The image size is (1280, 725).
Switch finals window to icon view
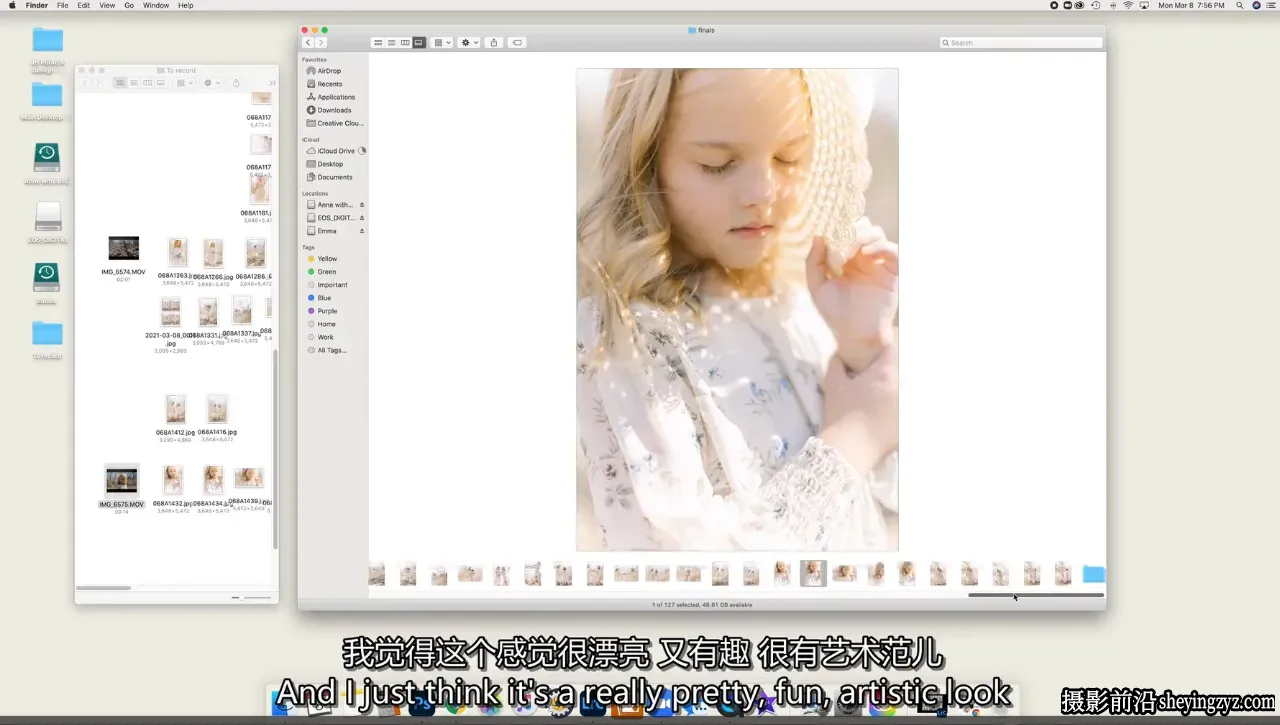377,43
